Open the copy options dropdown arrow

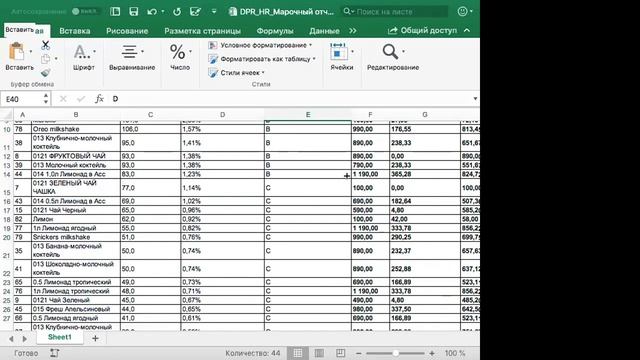(56, 59)
